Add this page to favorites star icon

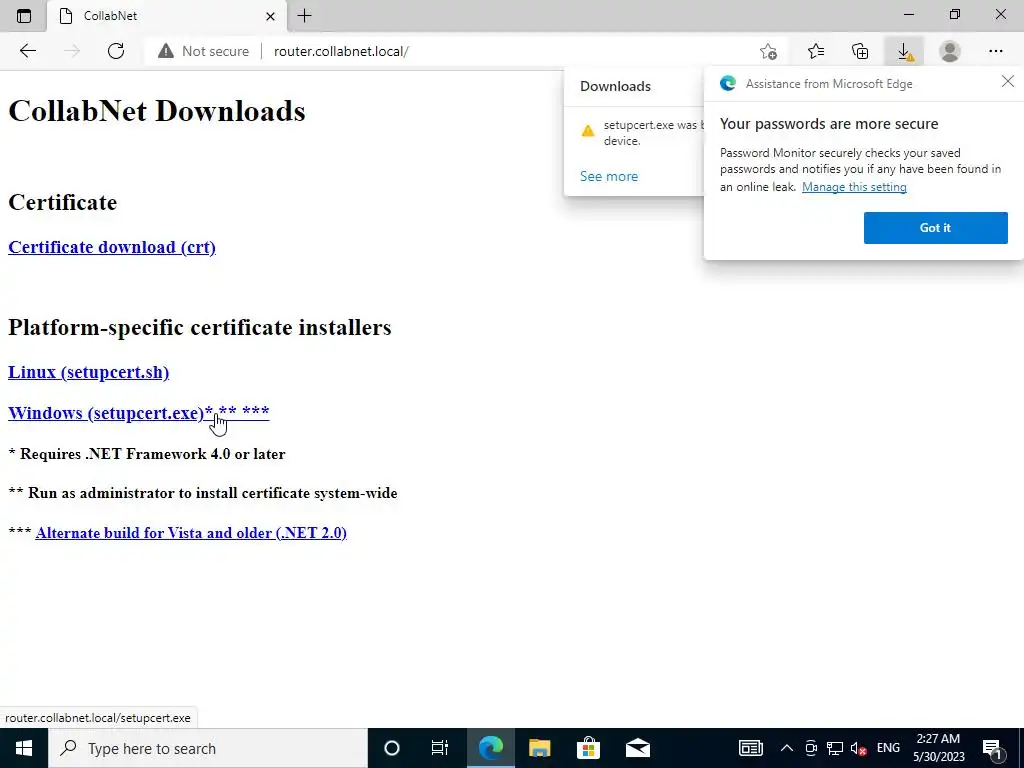coord(769,51)
